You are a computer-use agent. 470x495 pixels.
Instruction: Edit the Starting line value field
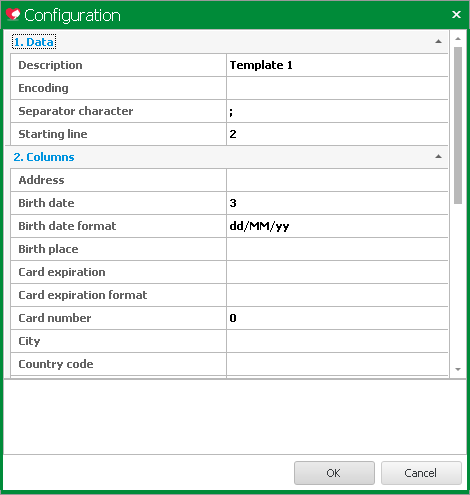[337, 134]
